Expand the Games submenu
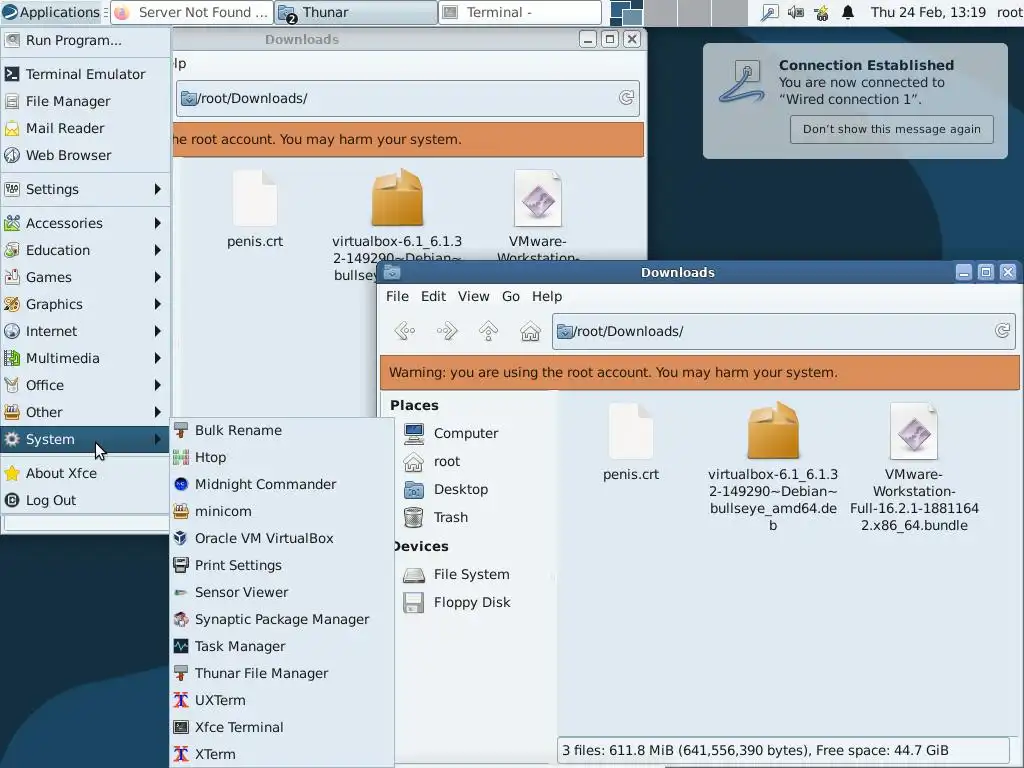 click(86, 277)
